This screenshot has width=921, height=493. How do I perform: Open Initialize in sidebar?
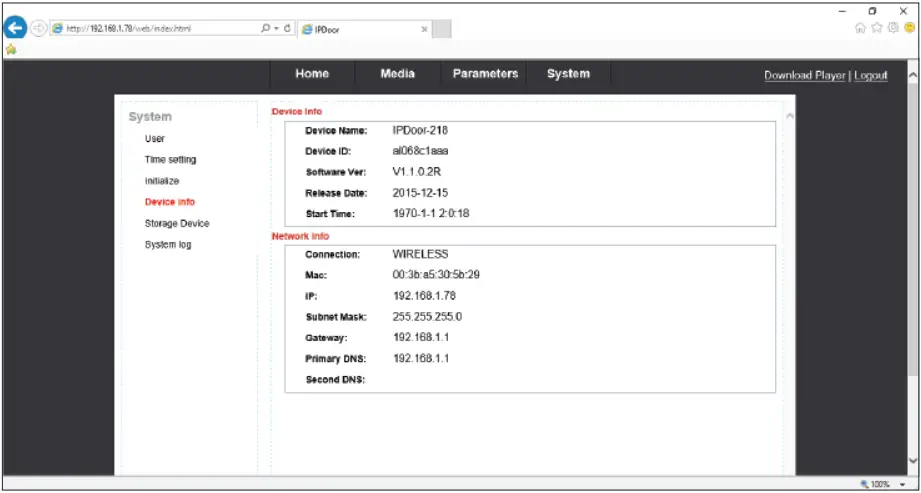coord(162,181)
